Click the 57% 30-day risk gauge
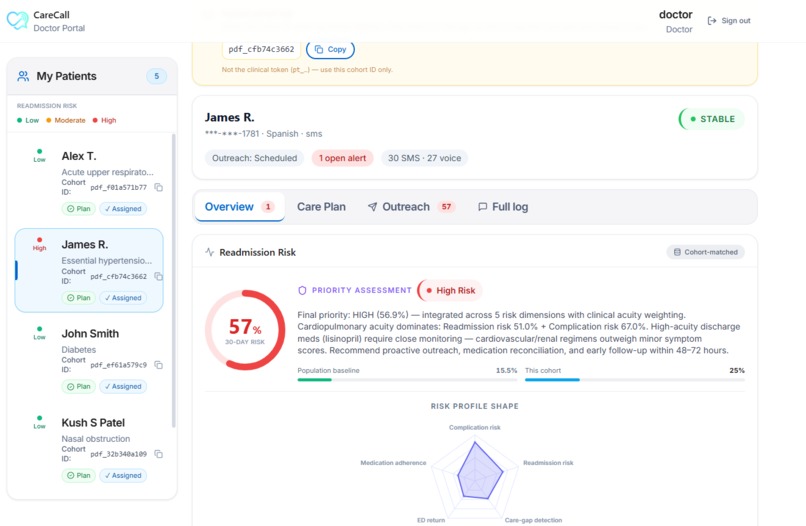This screenshot has width=806, height=526. (x=245, y=330)
